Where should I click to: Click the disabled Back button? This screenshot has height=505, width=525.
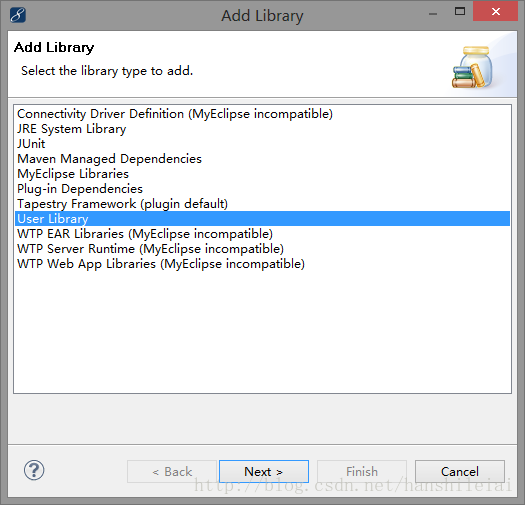[x=172, y=472]
